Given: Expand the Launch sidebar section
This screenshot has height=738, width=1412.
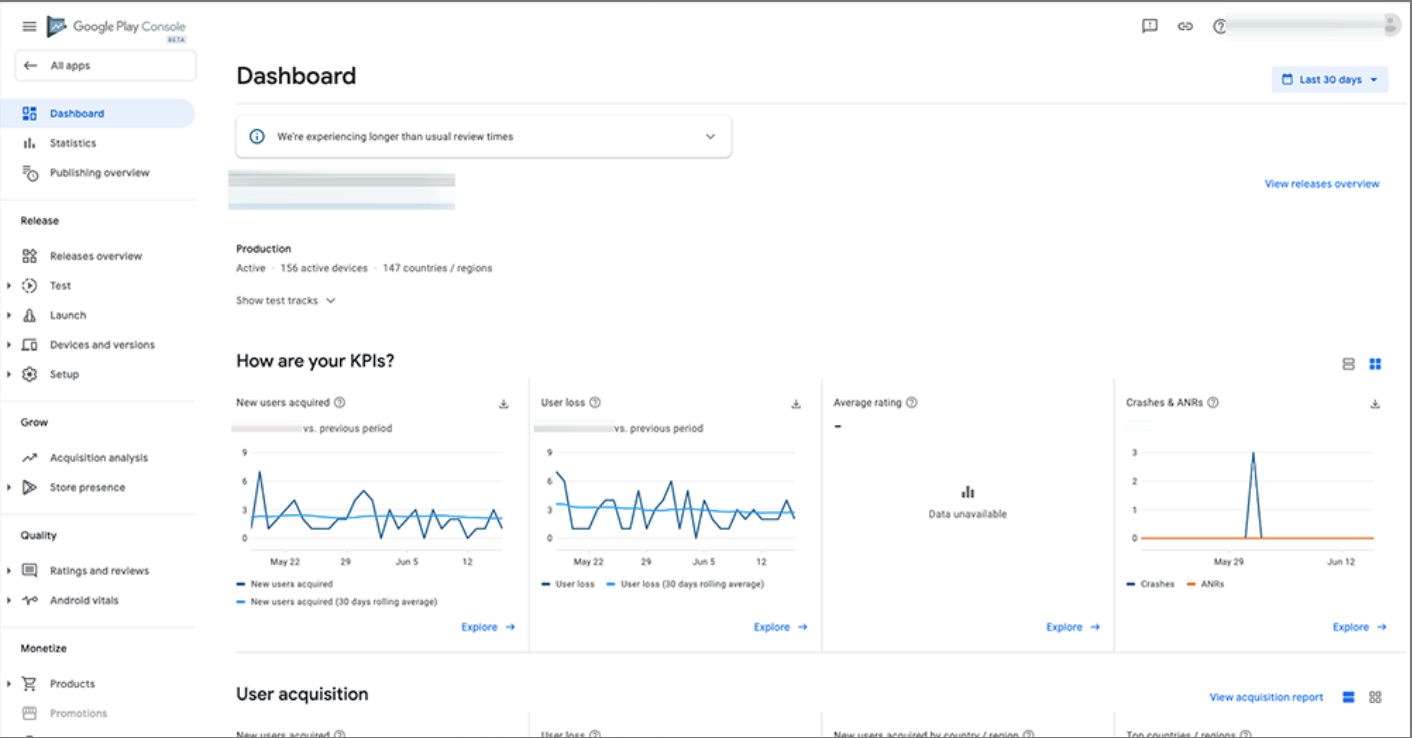Looking at the screenshot, I should coord(9,315).
